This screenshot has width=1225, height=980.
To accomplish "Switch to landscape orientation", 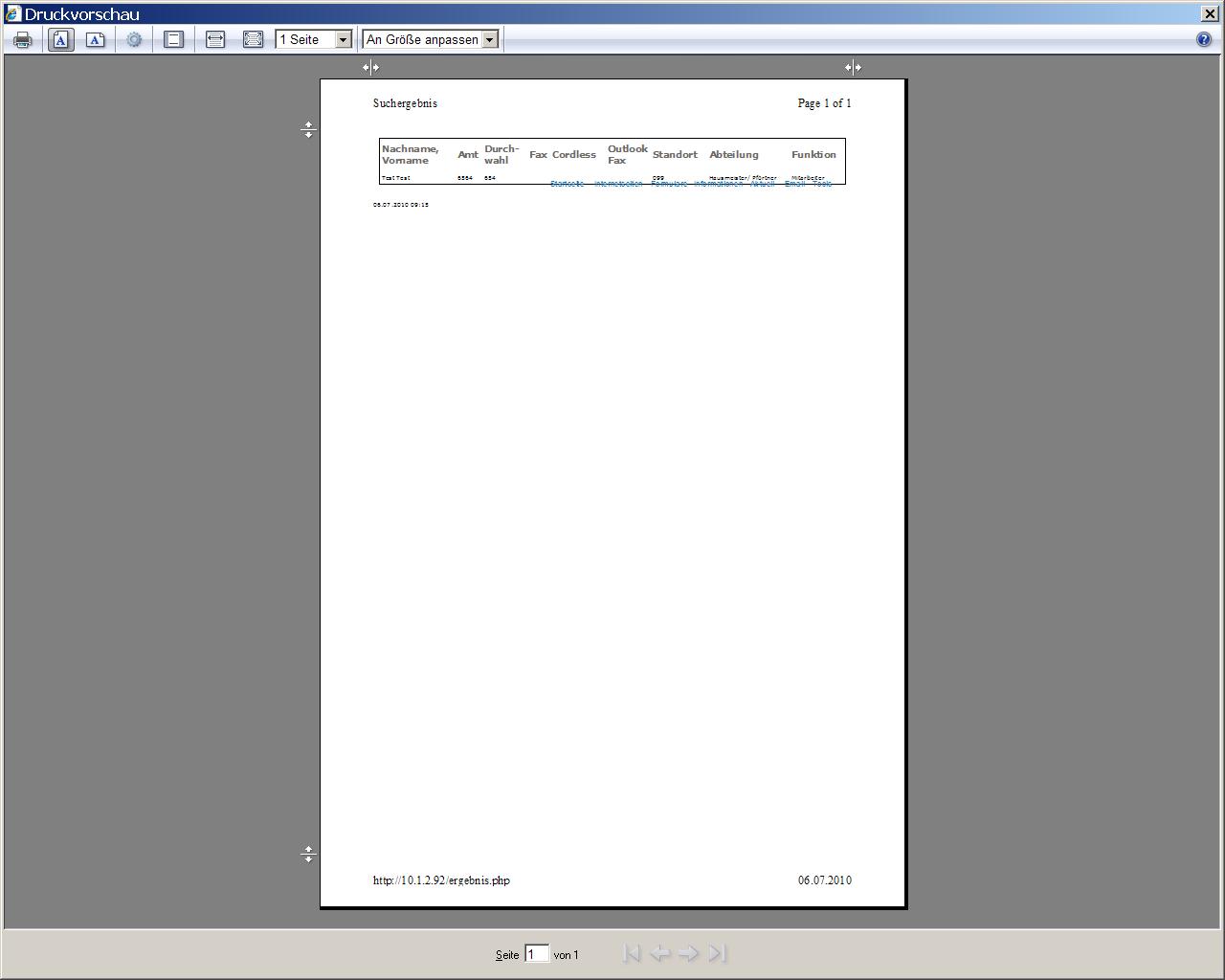I will pyautogui.click(x=95, y=39).
